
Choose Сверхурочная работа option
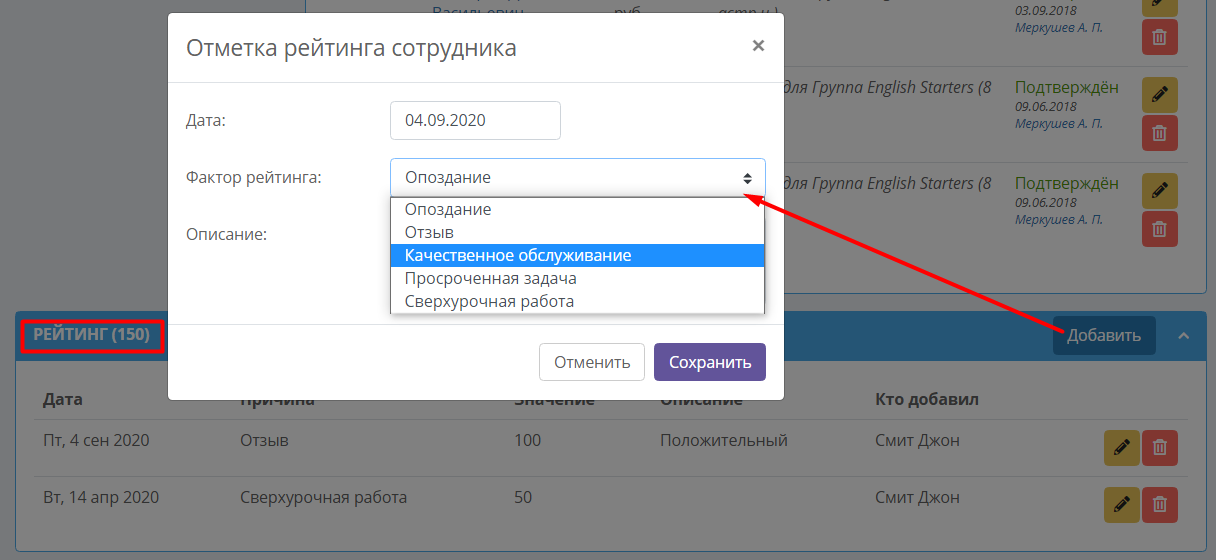pos(577,301)
